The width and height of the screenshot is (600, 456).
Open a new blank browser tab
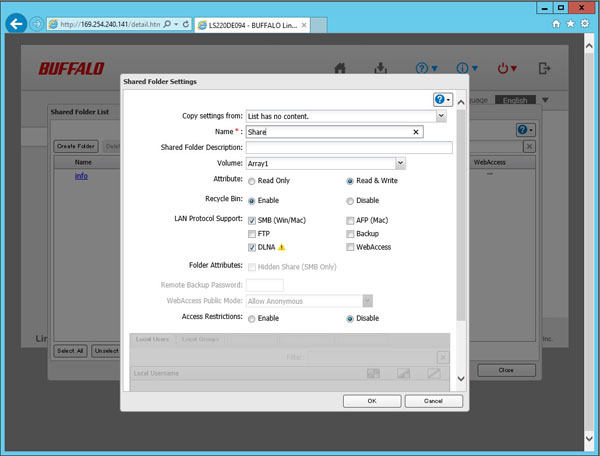pyautogui.click(x=319, y=25)
